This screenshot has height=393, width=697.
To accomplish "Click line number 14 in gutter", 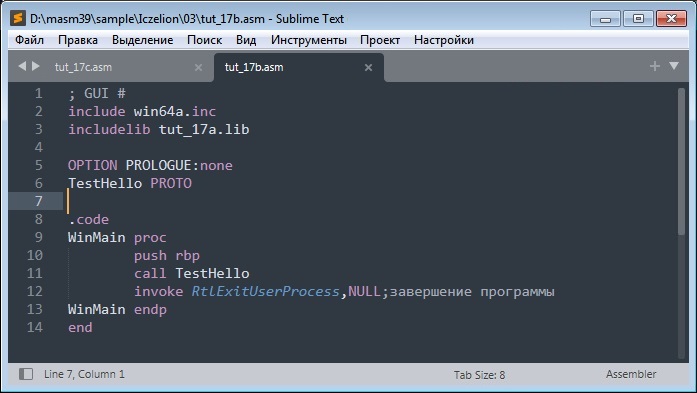I will pyautogui.click(x=35, y=327).
